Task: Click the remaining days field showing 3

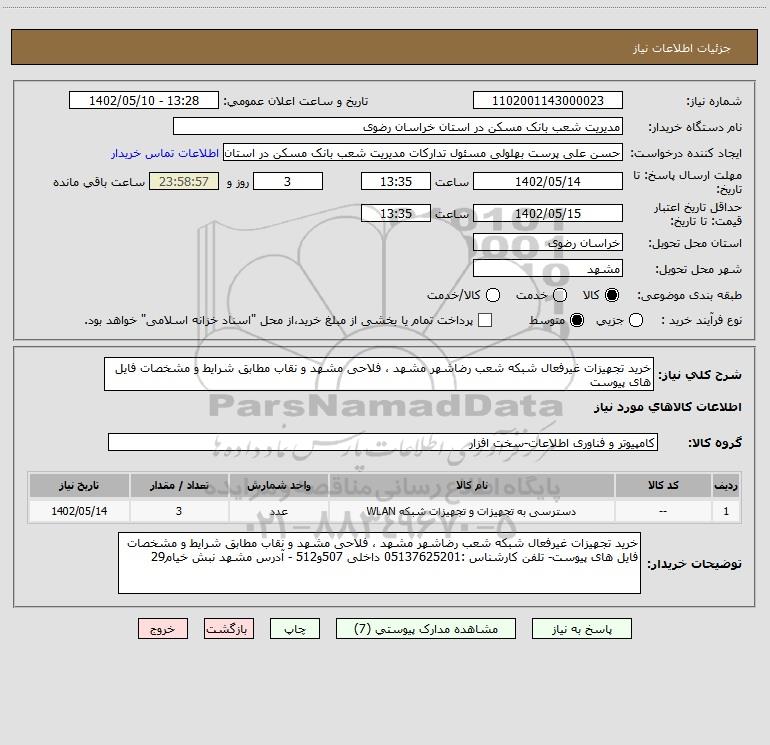Action: coord(288,181)
